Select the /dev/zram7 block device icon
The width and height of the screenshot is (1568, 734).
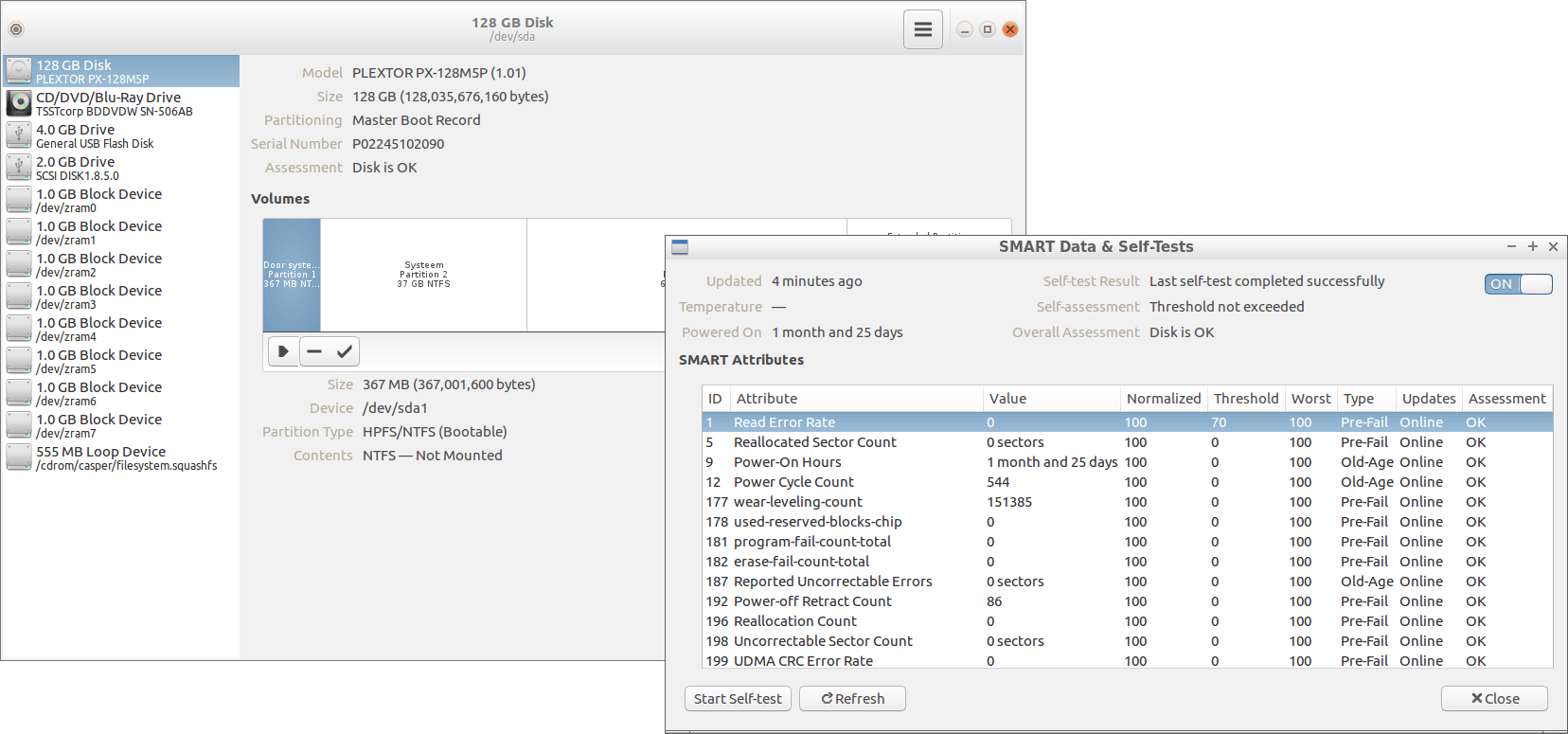19,425
